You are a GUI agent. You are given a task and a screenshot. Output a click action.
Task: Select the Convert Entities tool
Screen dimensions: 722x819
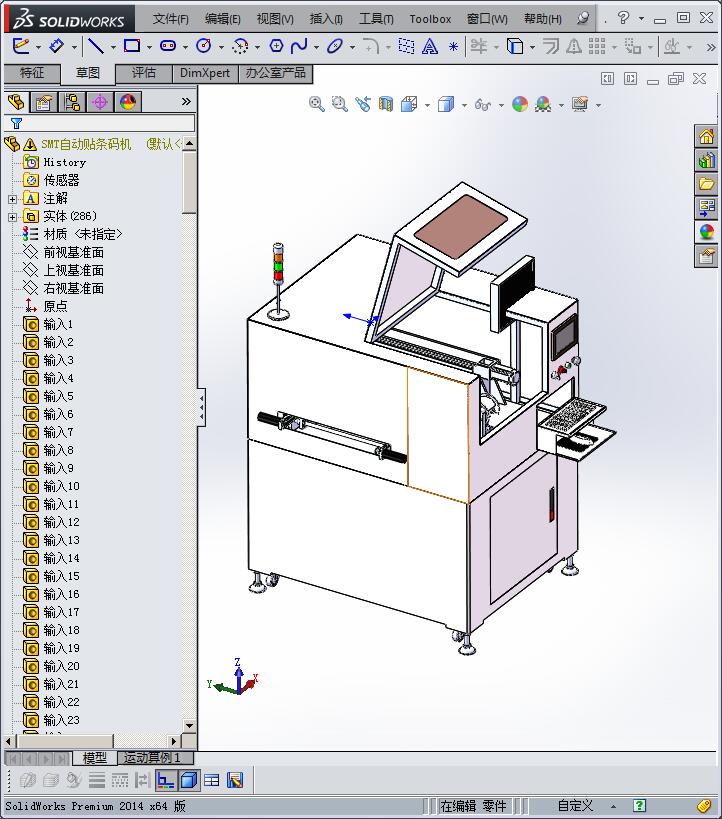[515, 46]
